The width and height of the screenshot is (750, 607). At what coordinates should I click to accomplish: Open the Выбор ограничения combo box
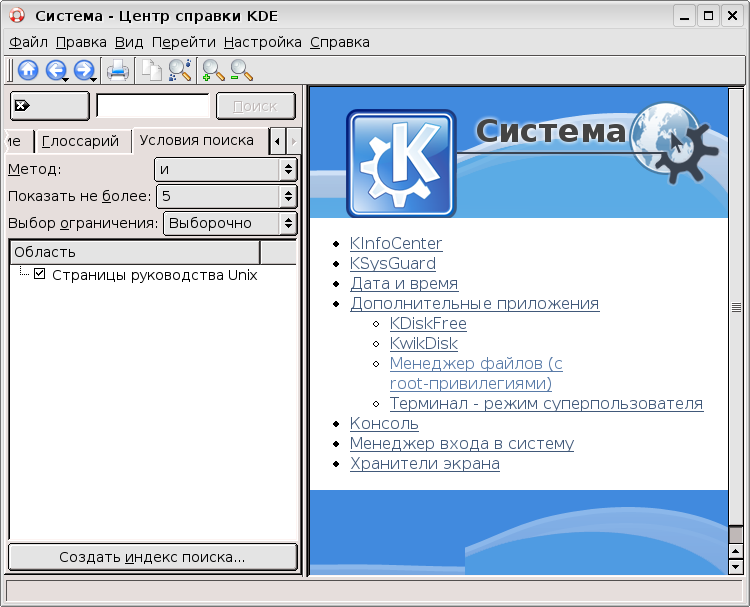[230, 223]
